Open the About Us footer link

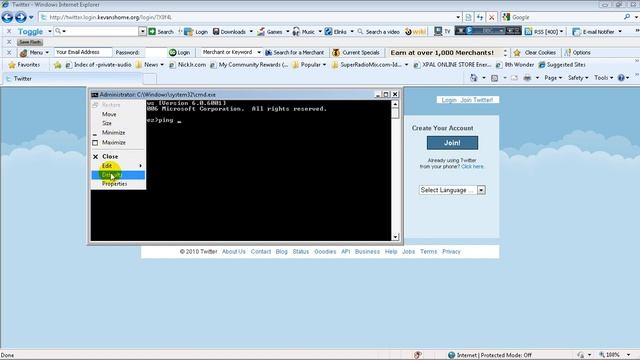coord(234,251)
